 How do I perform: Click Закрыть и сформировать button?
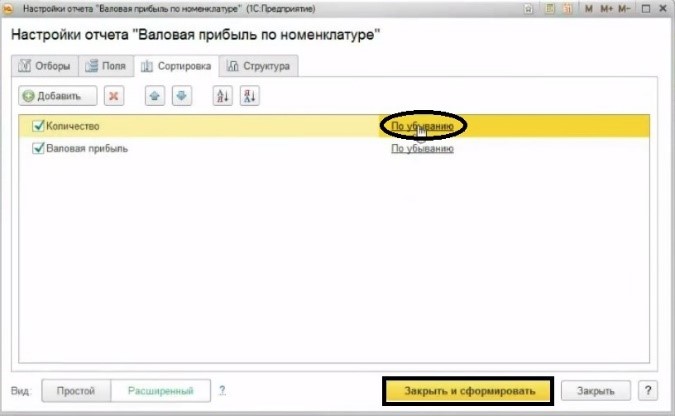click(x=467, y=390)
